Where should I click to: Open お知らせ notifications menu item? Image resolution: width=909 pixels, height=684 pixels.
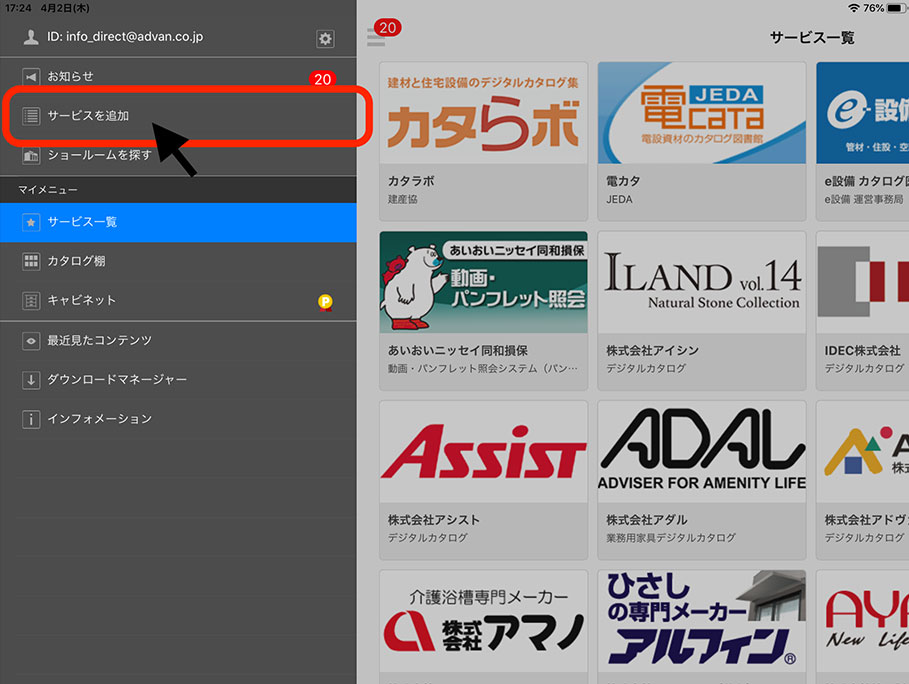click(179, 77)
